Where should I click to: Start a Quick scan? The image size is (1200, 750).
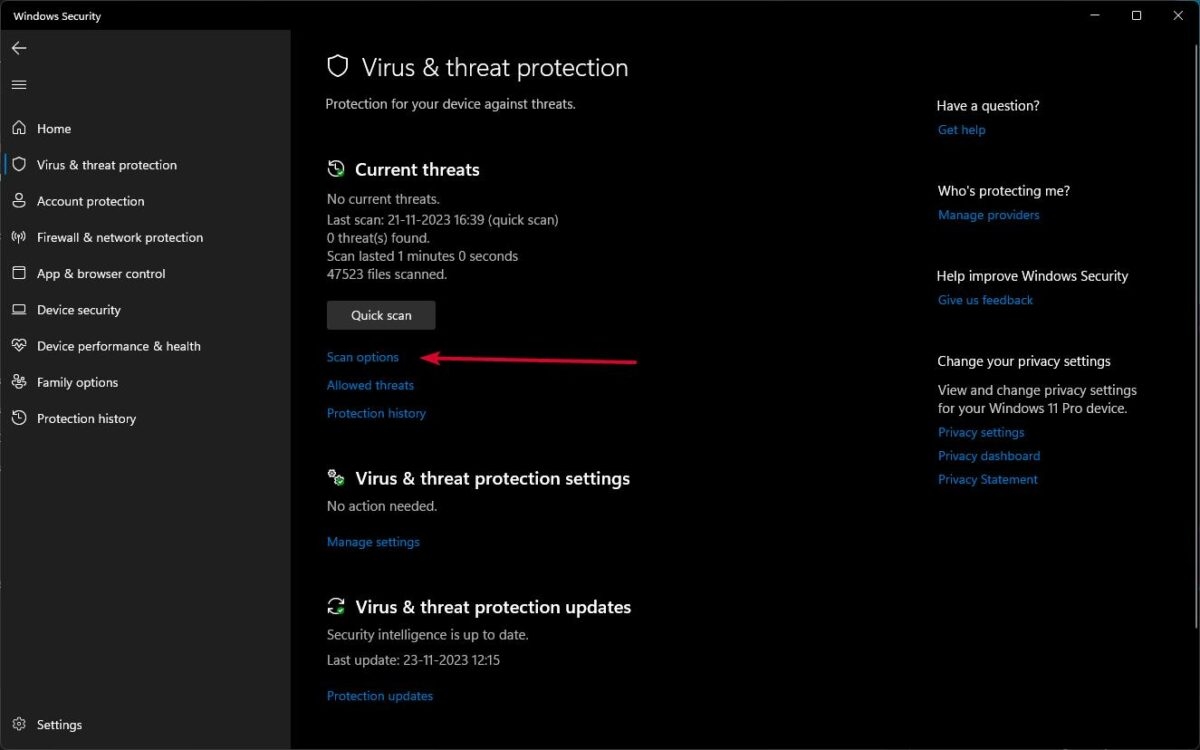(380, 314)
